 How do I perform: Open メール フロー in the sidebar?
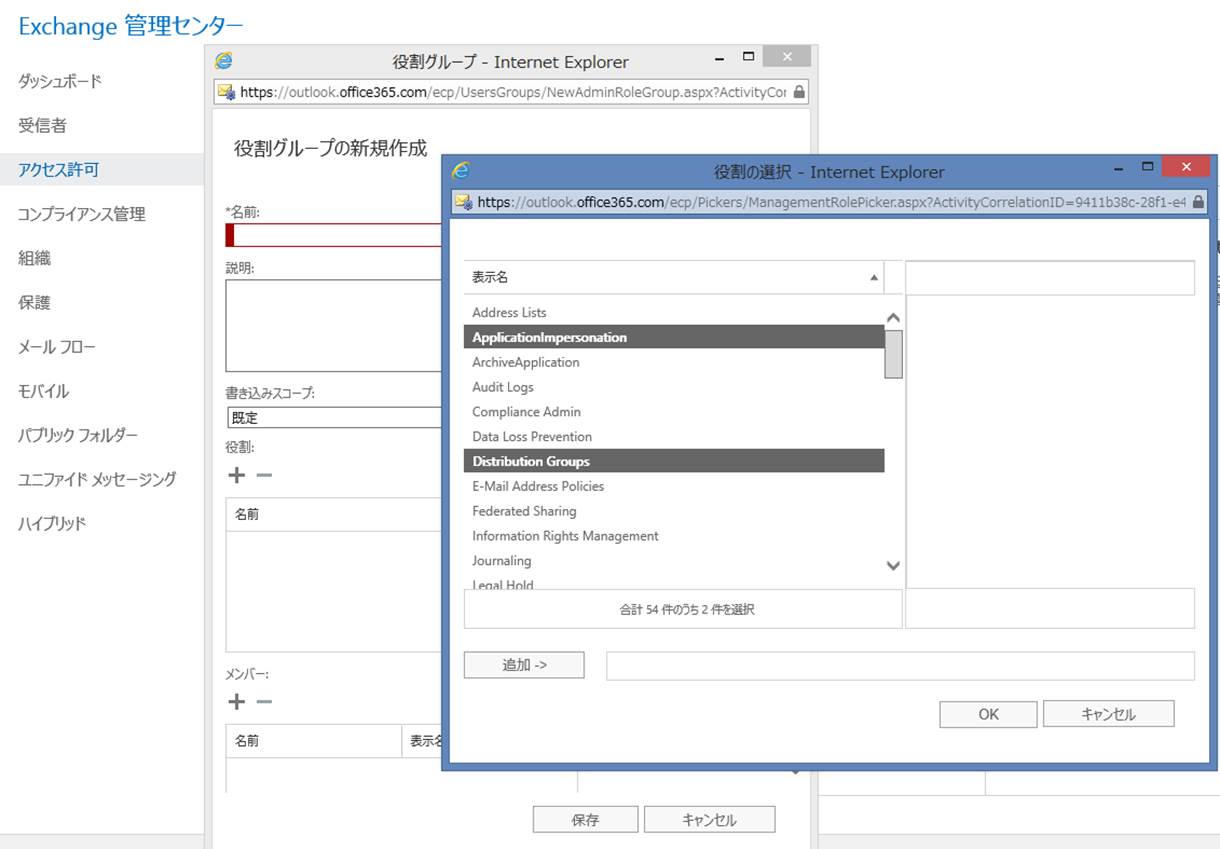(57, 347)
